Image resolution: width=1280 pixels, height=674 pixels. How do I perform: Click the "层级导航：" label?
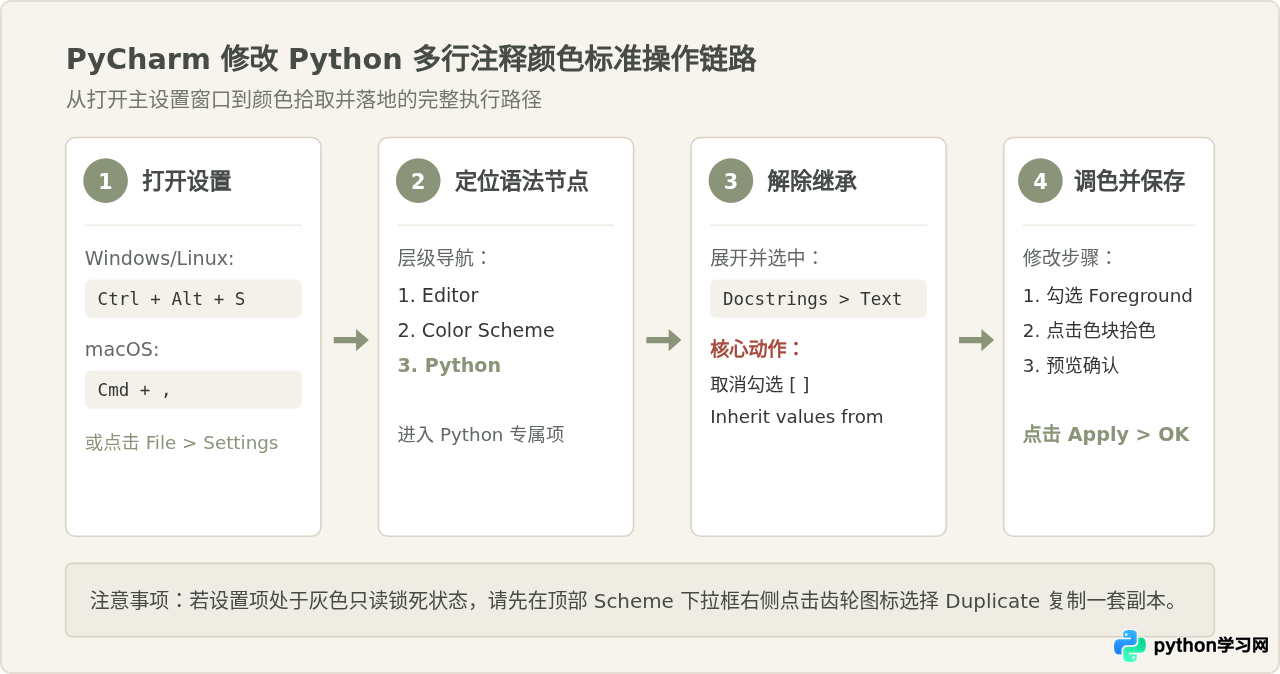[444, 258]
